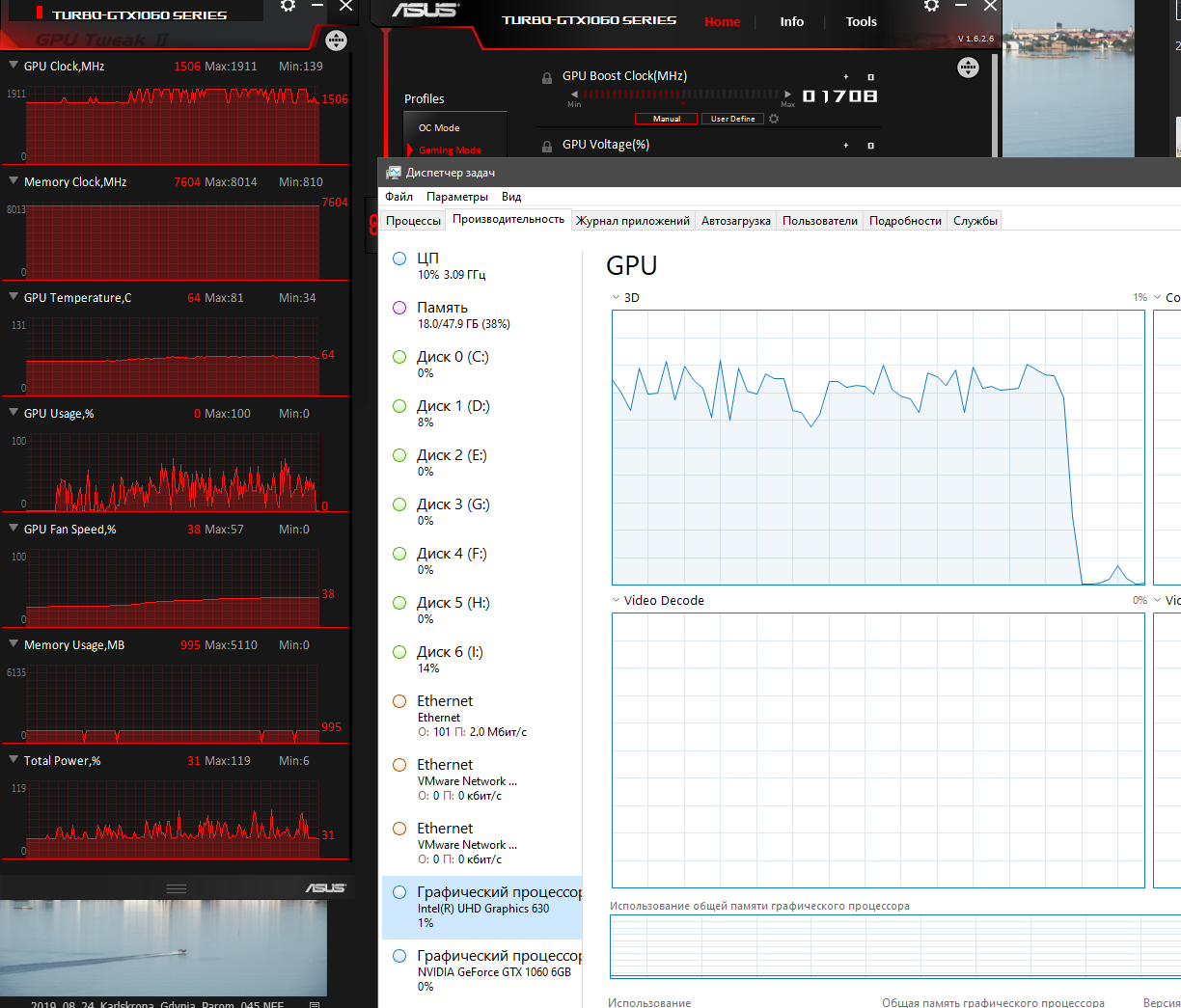The height and width of the screenshot is (1008, 1181).
Task: Click the 01708 boost clock value field
Action: pos(839,96)
